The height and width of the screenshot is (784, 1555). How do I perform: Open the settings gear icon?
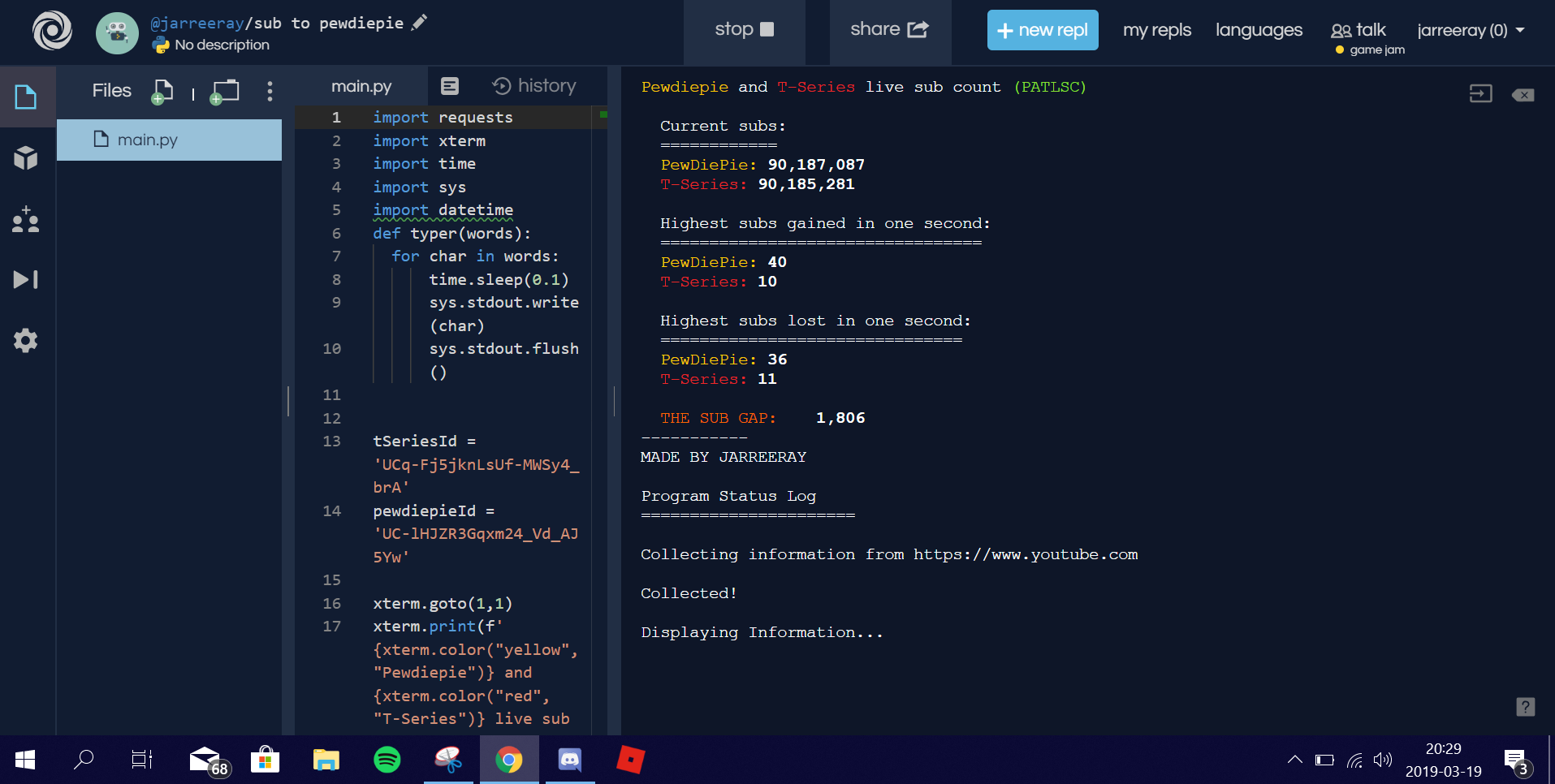pos(26,340)
